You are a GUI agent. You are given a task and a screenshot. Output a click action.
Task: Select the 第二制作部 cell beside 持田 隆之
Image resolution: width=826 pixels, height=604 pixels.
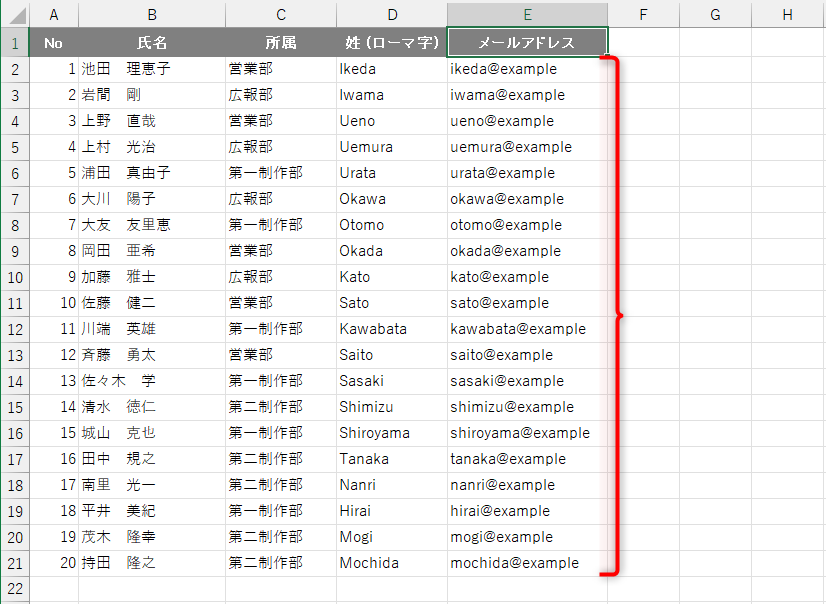(280, 562)
